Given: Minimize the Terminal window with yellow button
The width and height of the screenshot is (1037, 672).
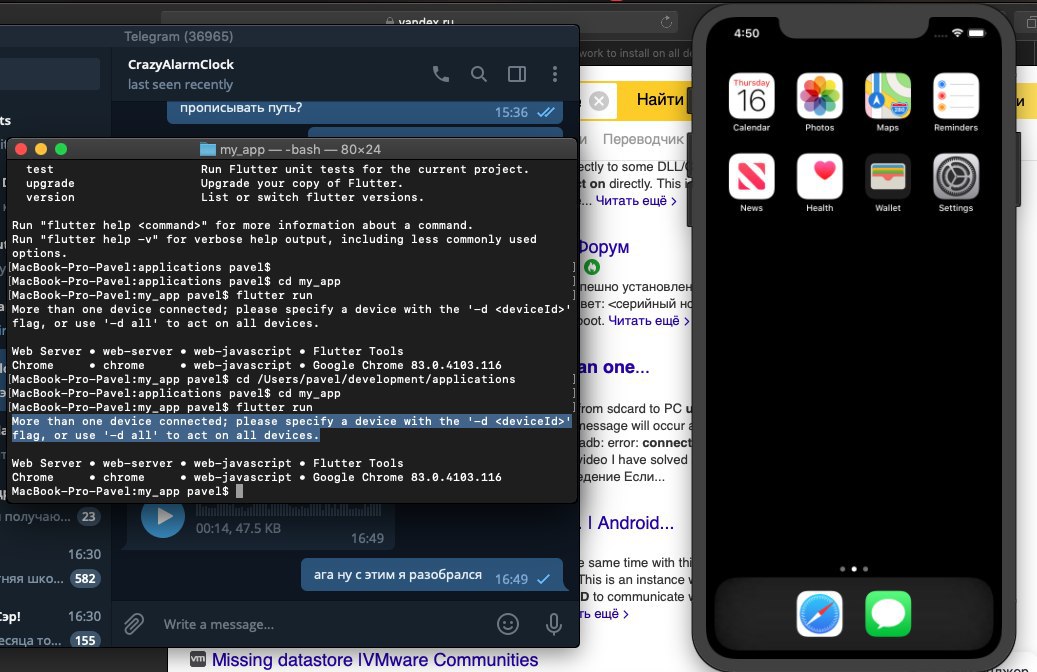Looking at the screenshot, I should point(41,149).
